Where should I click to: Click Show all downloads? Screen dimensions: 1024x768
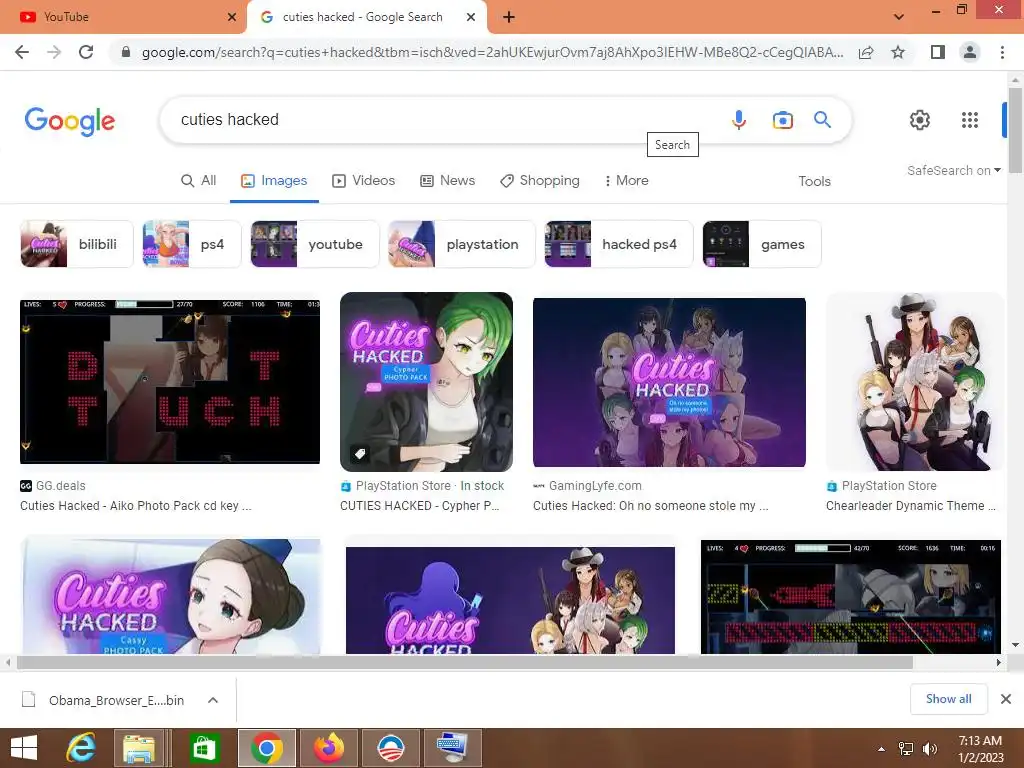[948, 699]
